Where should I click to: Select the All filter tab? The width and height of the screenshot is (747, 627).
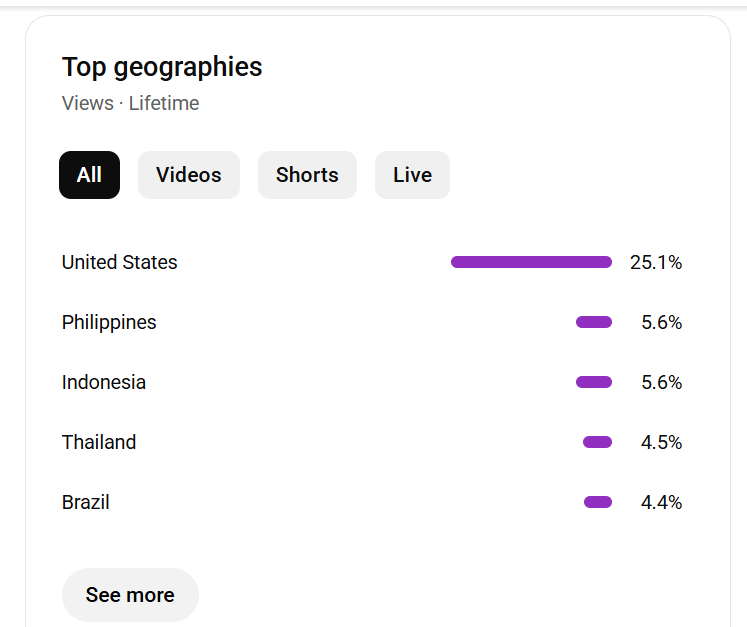89,175
